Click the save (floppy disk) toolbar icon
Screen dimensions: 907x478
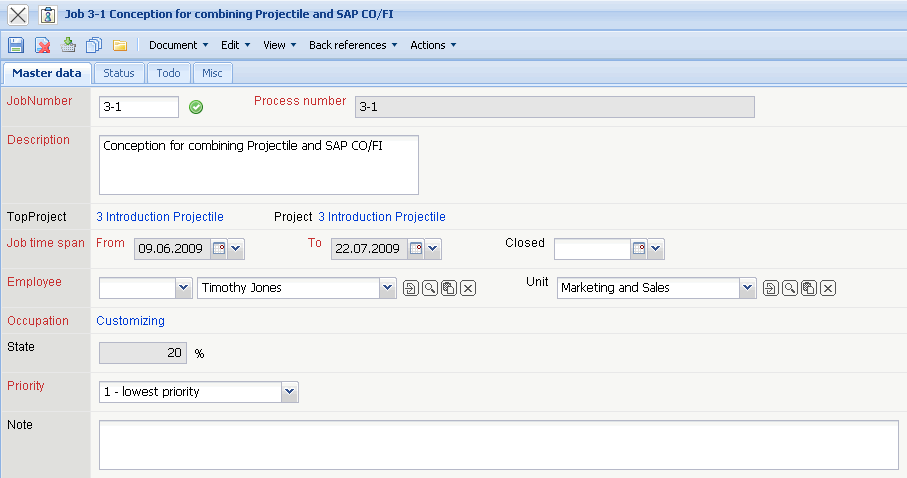click(x=16, y=45)
